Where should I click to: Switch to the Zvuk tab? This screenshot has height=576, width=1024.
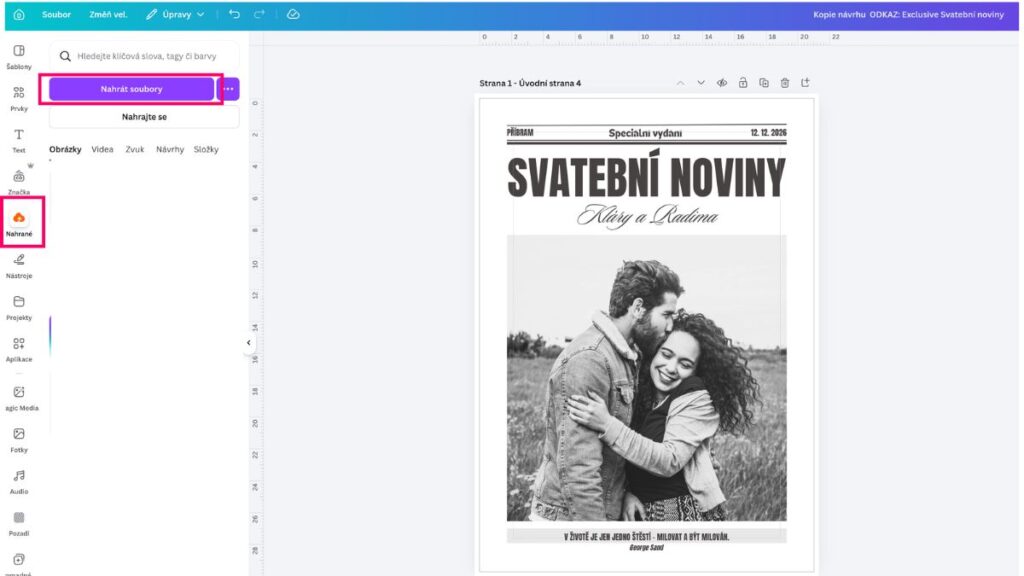click(x=135, y=150)
